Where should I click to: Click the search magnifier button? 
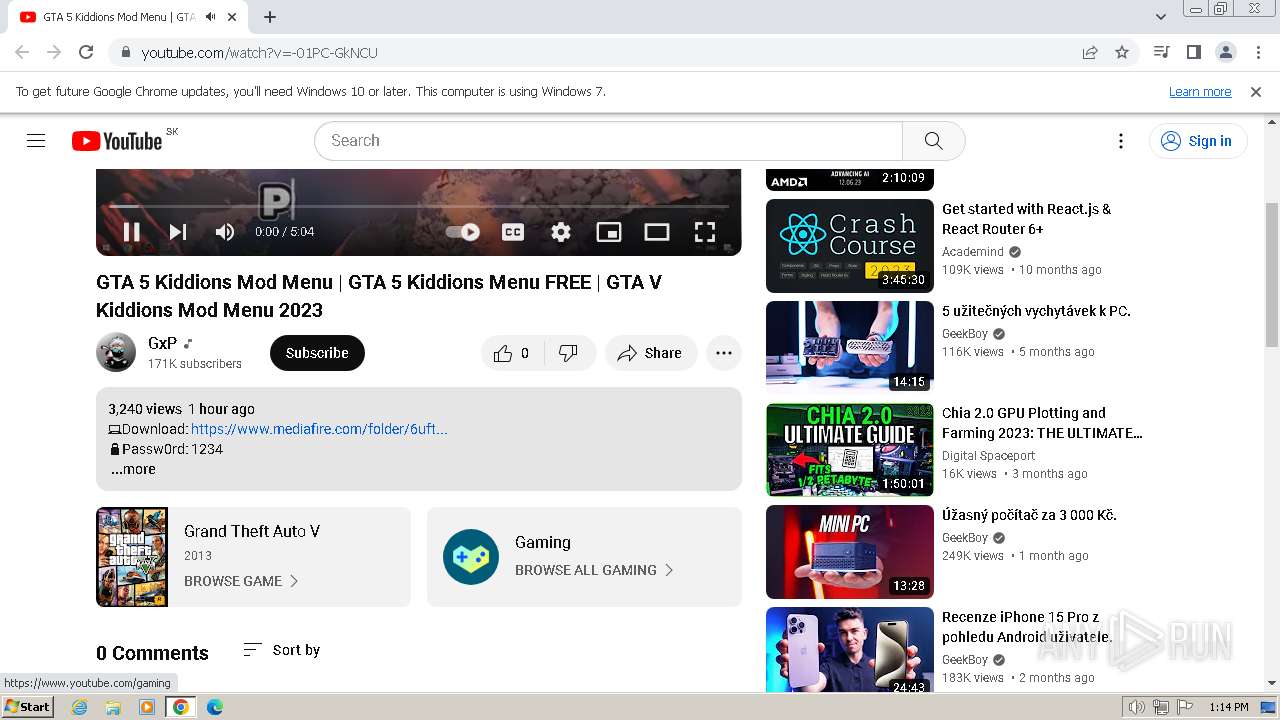click(934, 141)
